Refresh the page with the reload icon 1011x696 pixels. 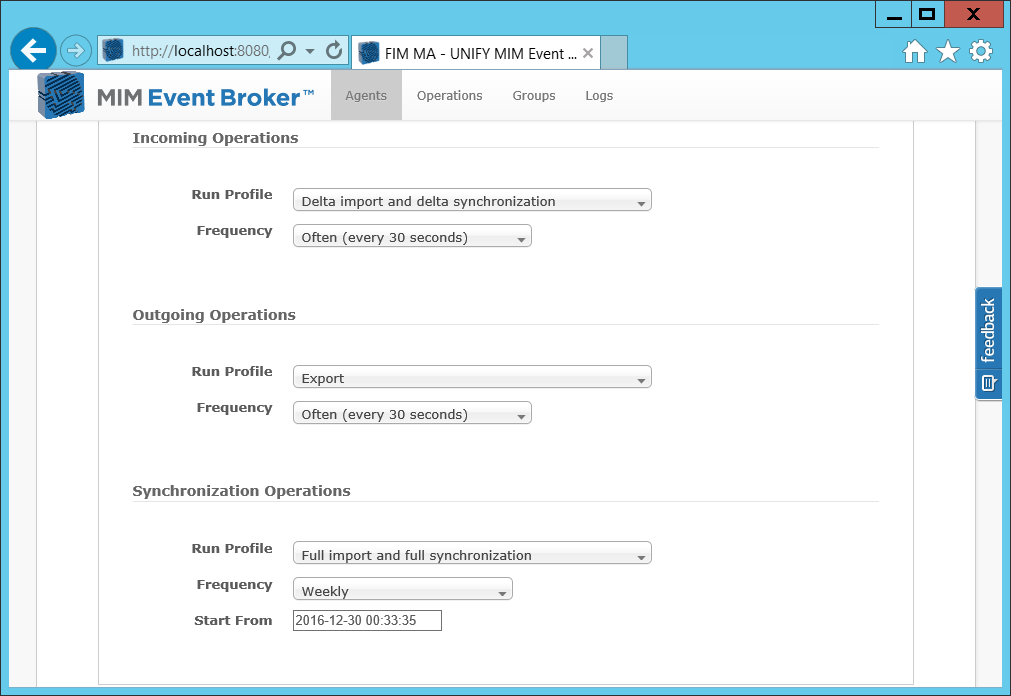(x=333, y=50)
